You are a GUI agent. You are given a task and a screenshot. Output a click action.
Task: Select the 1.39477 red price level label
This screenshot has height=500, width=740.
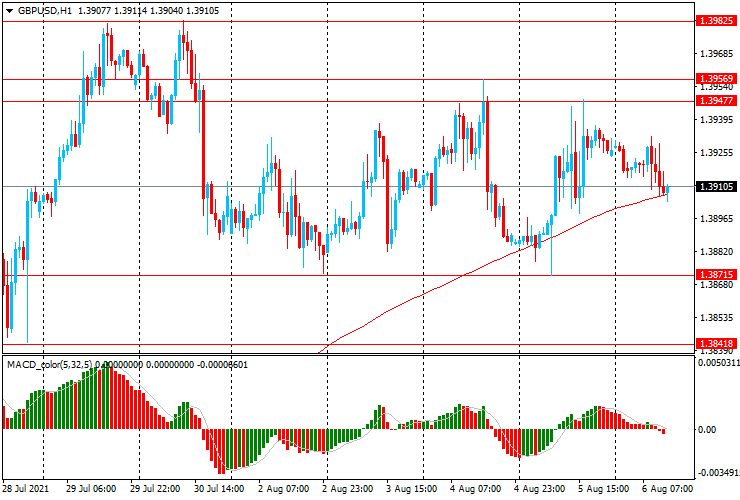point(716,101)
